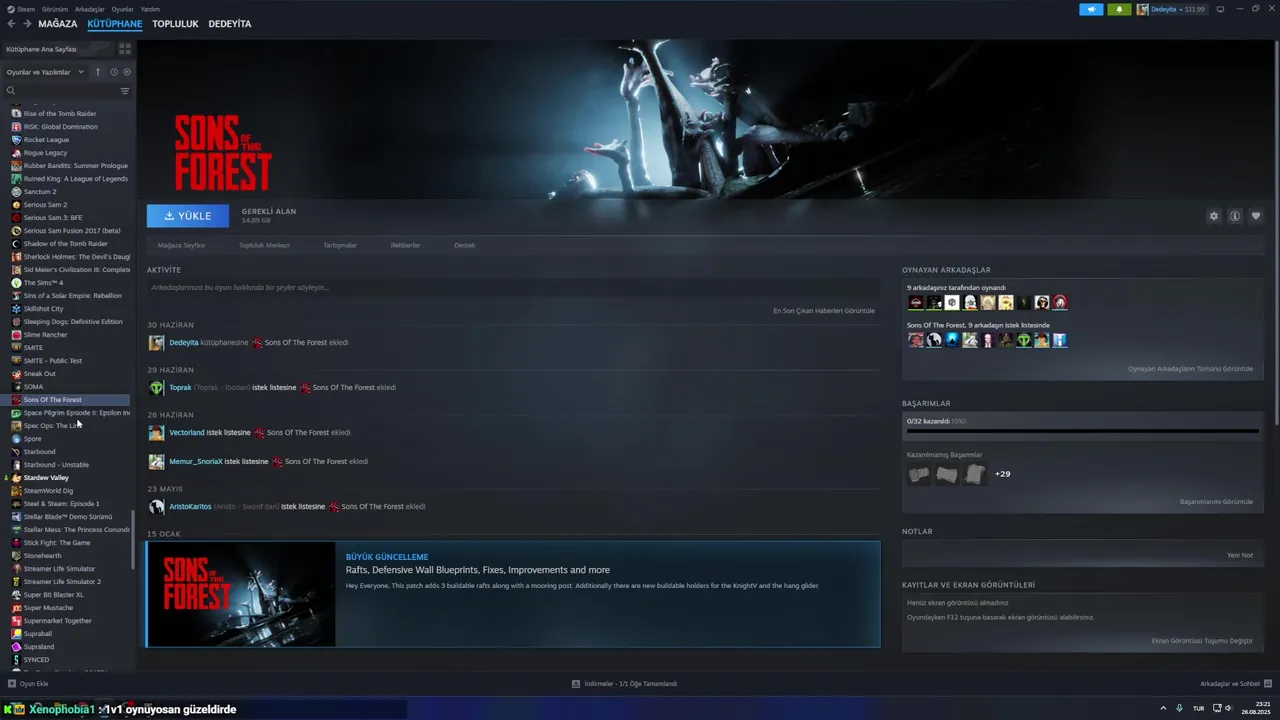Change the screenshot key link
The height and width of the screenshot is (720, 1280).
[1202, 641]
